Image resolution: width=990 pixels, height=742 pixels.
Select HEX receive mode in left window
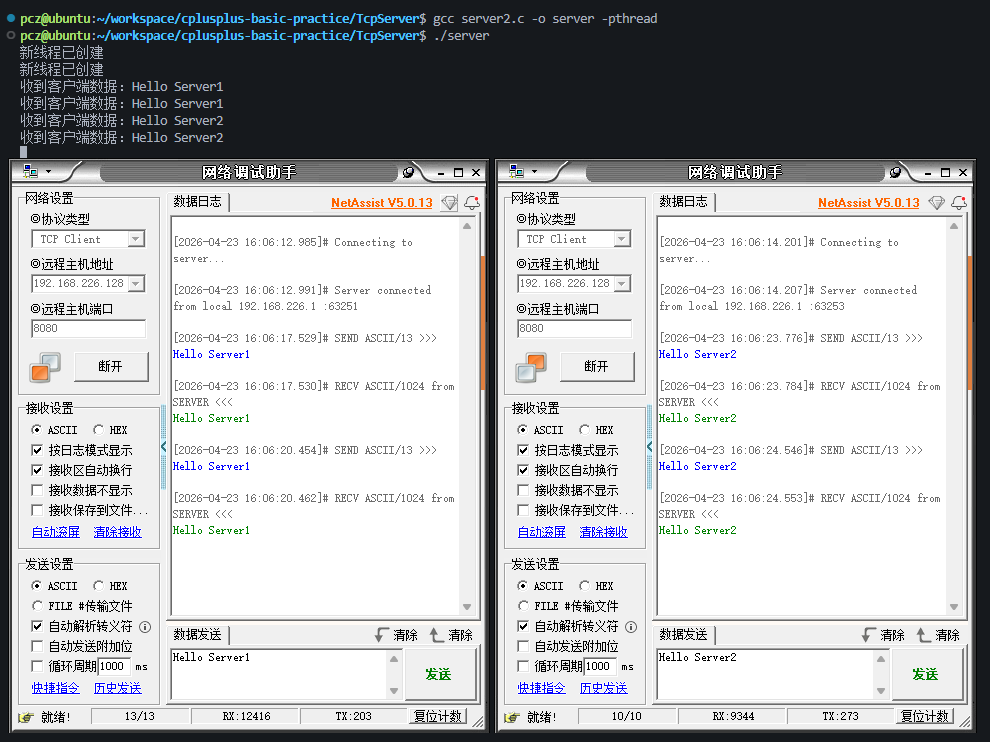[x=110, y=430]
